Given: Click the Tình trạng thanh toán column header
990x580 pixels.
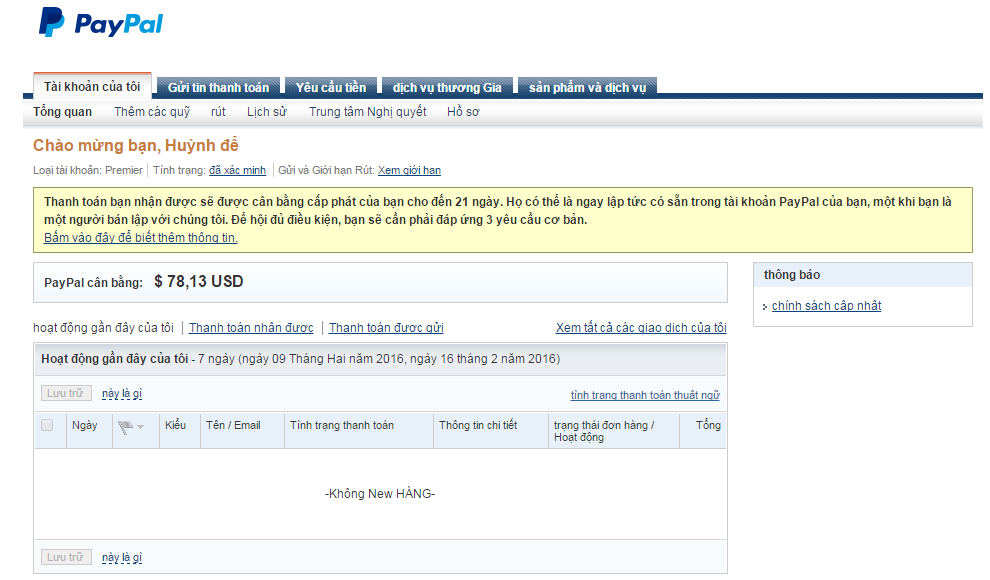Looking at the screenshot, I should coord(342,425).
